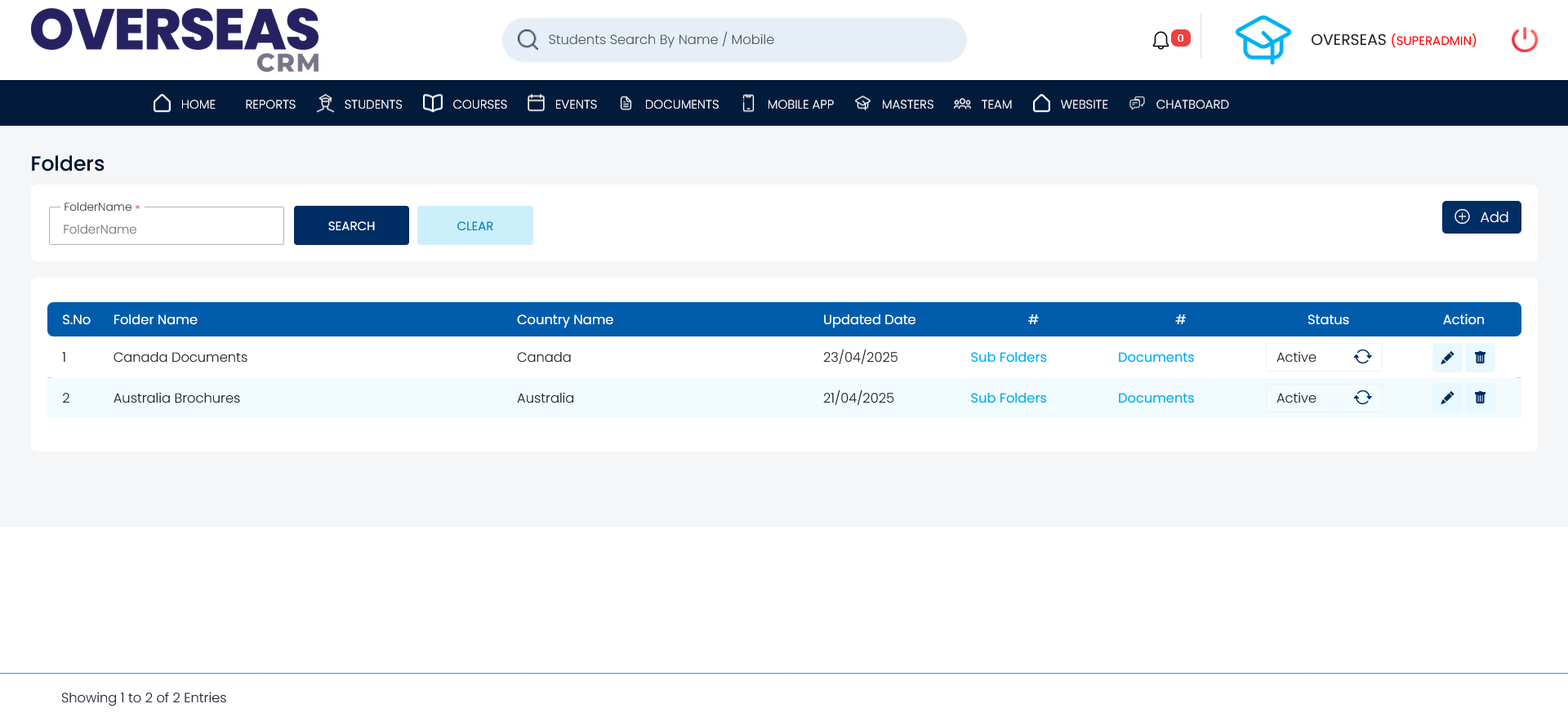Click the notification bell icon

pos(1160,40)
